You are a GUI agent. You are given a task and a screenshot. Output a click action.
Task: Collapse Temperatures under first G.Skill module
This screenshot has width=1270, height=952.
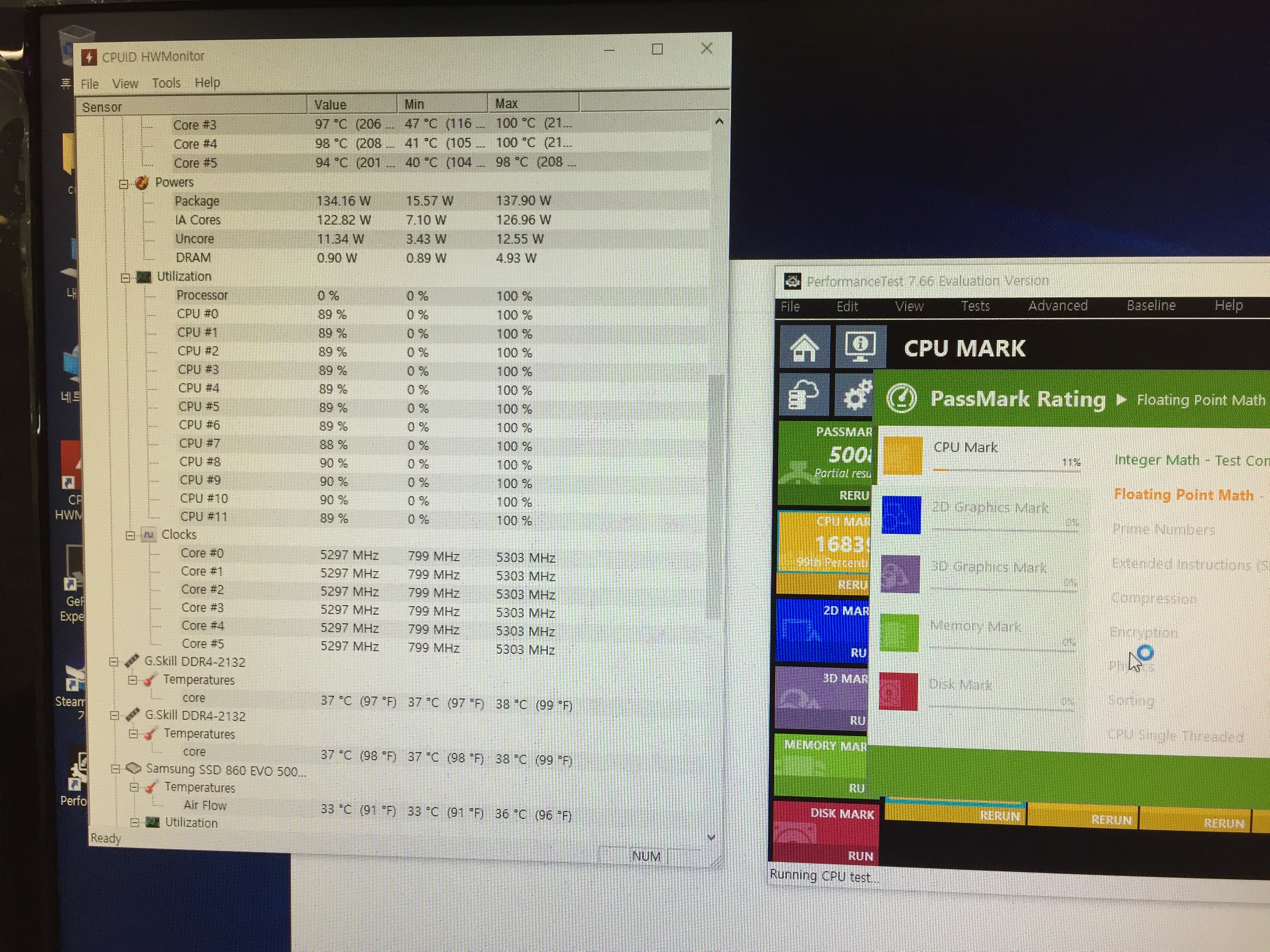click(133, 680)
